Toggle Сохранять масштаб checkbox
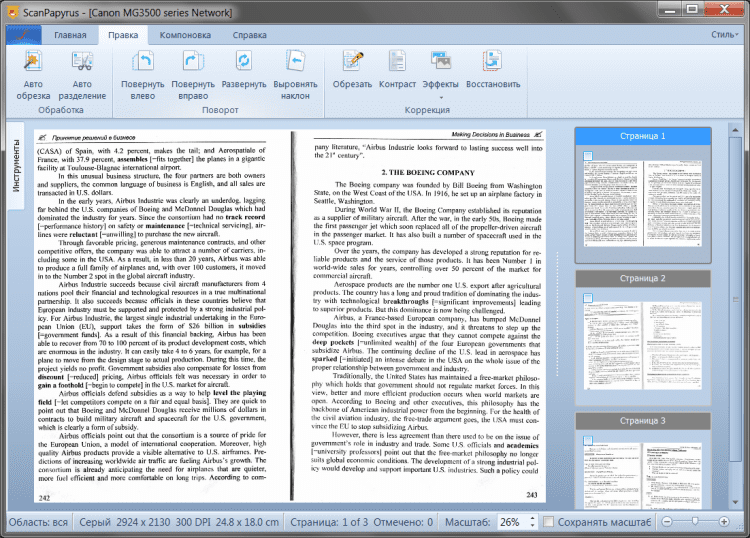Viewport: 750px width, 538px height. click(549, 522)
